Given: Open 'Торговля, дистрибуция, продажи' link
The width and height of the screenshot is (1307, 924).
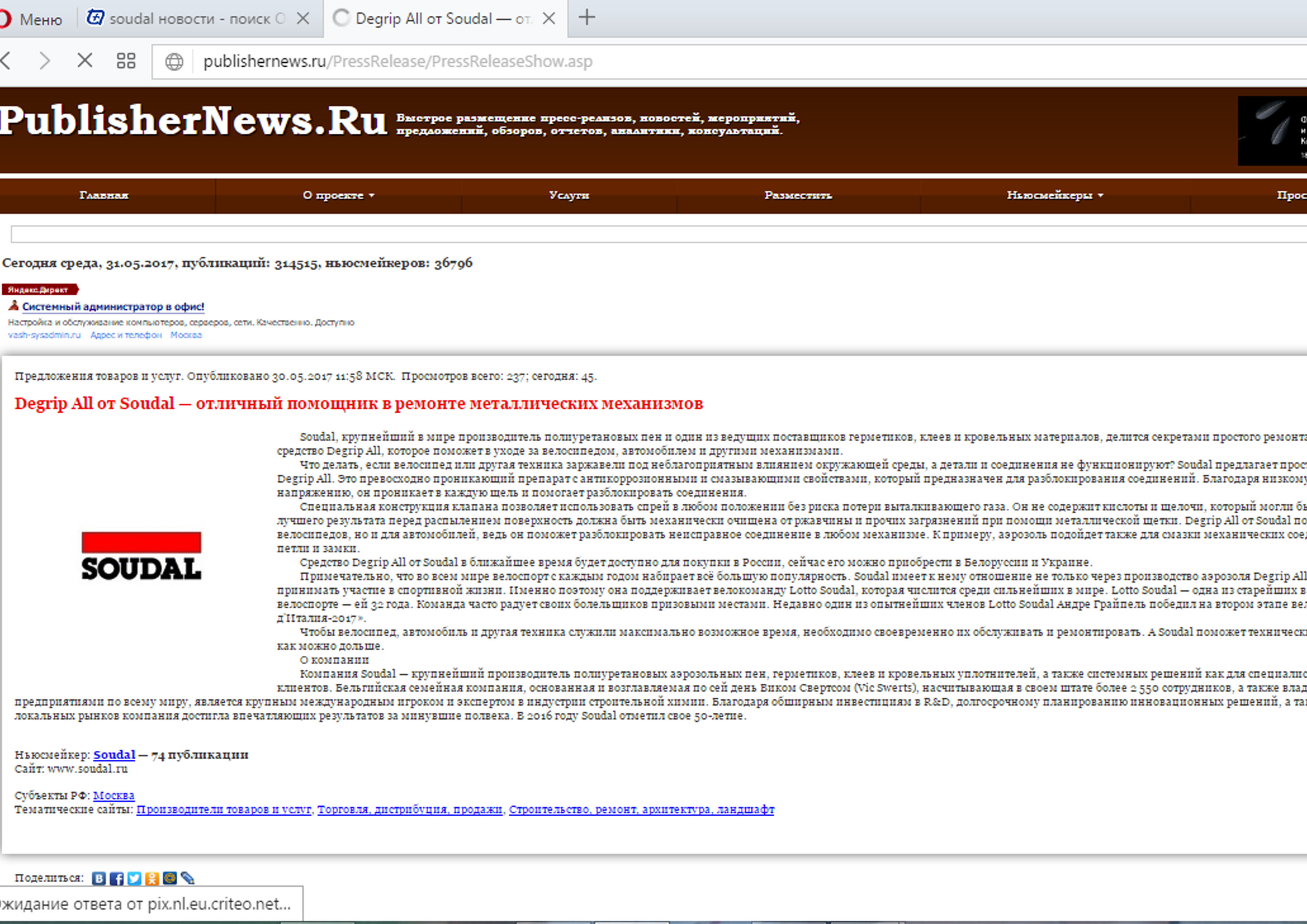Looking at the screenshot, I should click(x=410, y=810).
